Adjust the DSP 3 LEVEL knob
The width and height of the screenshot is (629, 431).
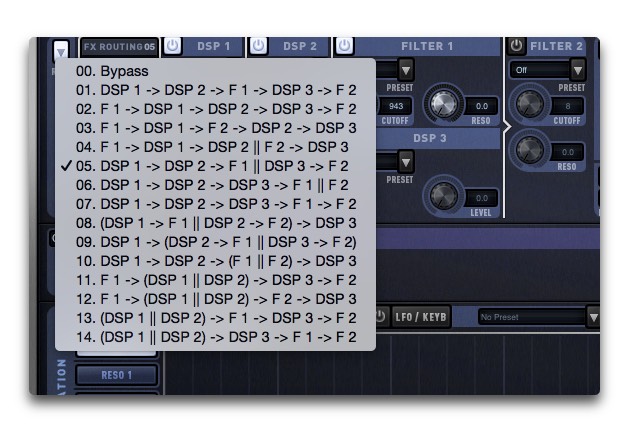[443, 195]
